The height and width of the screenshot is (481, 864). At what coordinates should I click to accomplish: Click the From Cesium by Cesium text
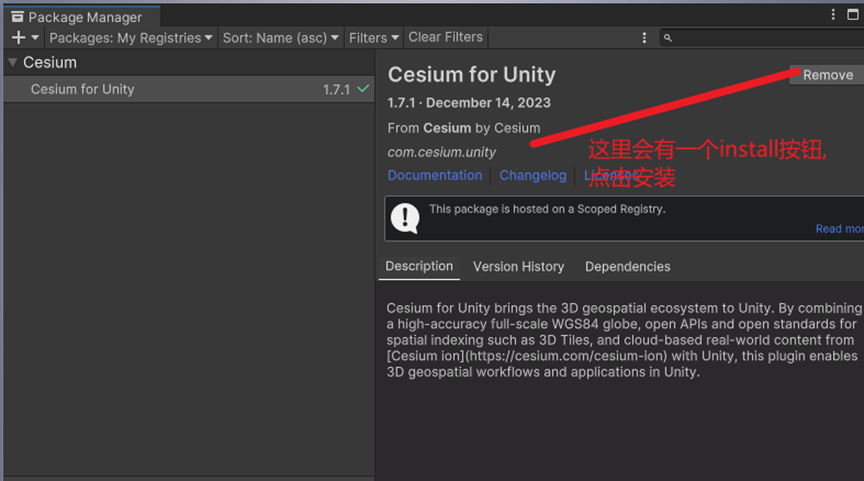tap(463, 128)
